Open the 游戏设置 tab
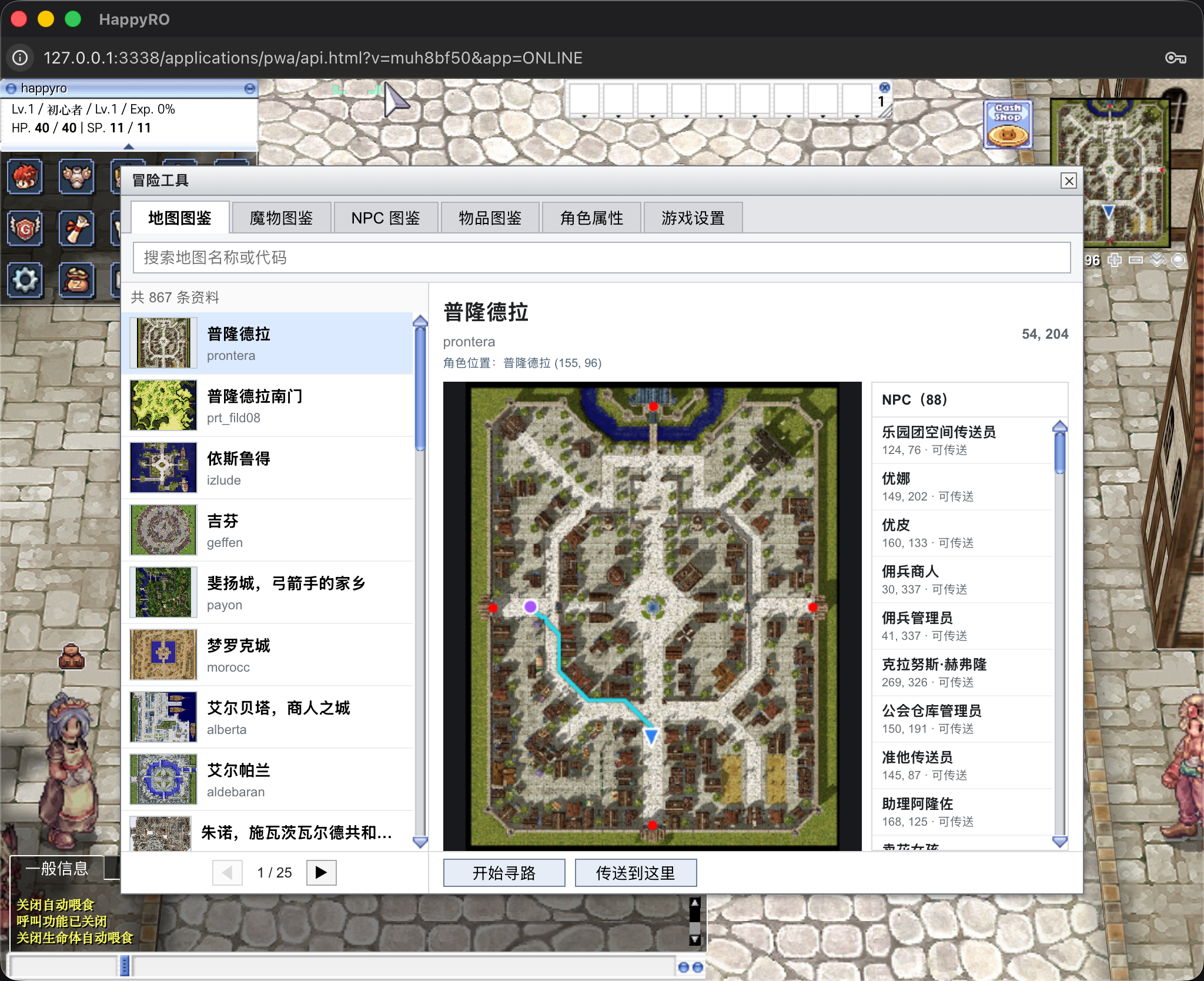 [693, 218]
